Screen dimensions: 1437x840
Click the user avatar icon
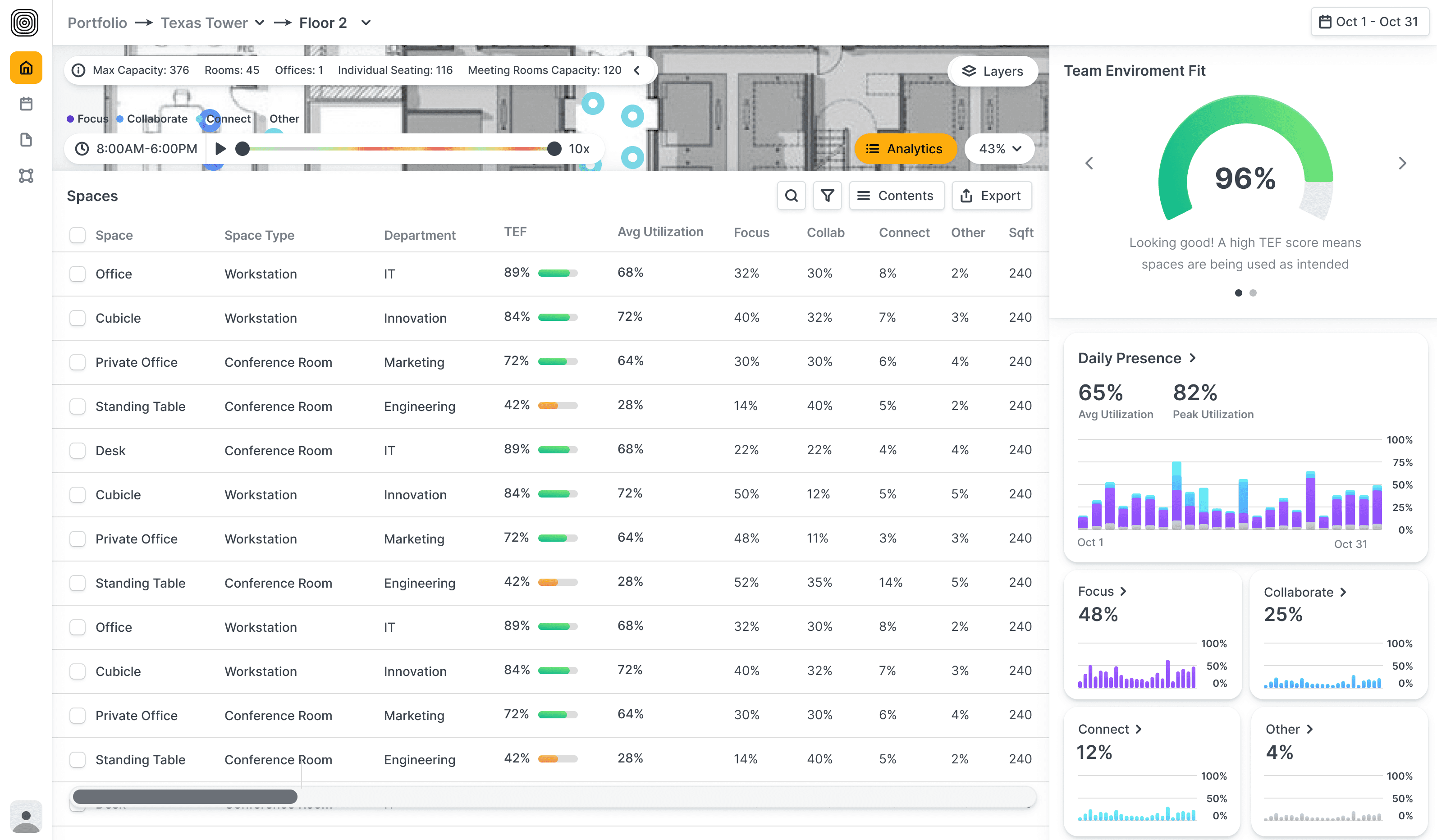(x=26, y=817)
